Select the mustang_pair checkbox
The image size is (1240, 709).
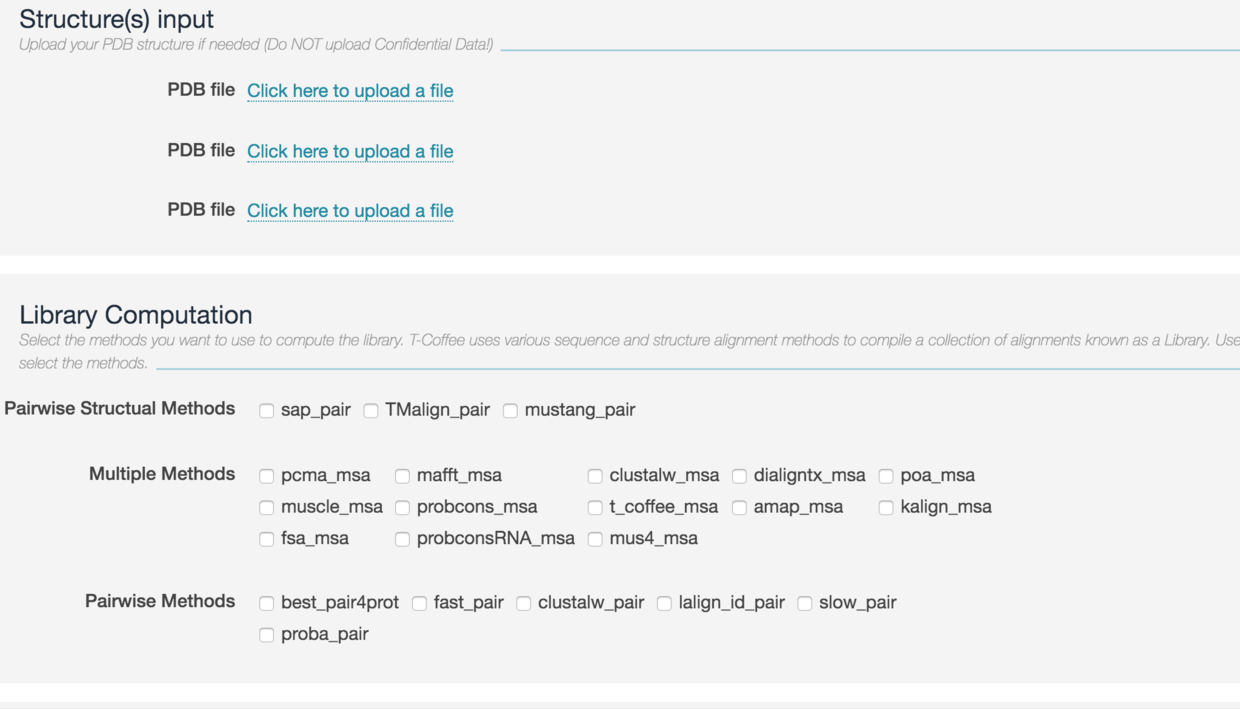point(510,410)
